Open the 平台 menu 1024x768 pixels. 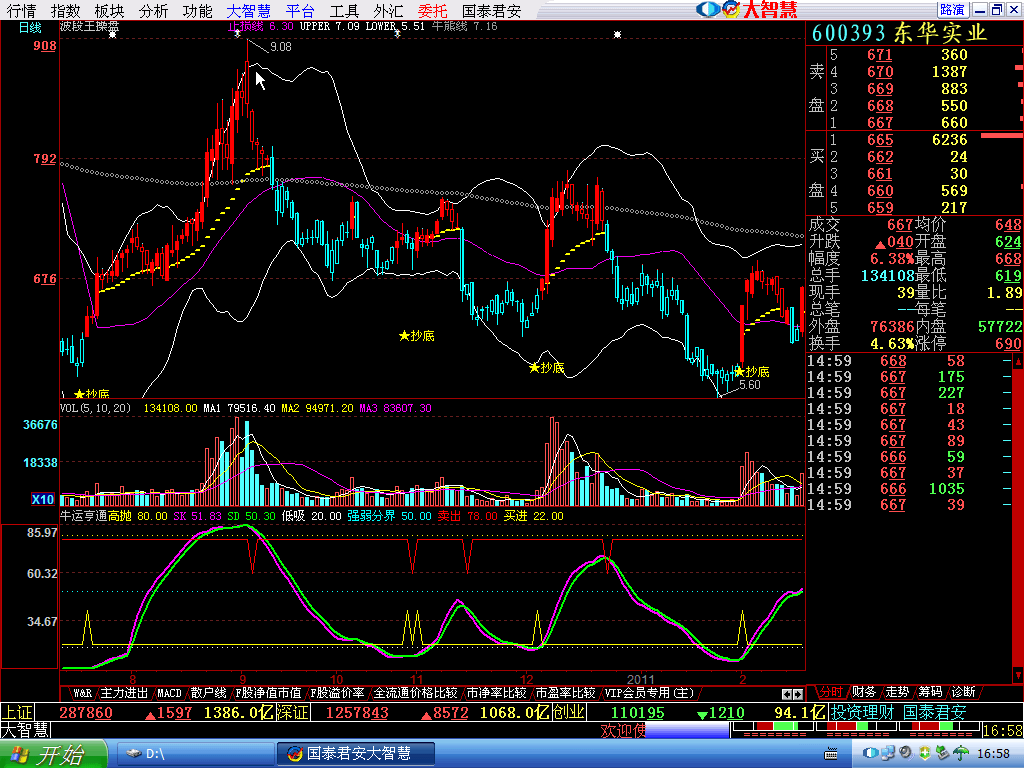click(300, 10)
